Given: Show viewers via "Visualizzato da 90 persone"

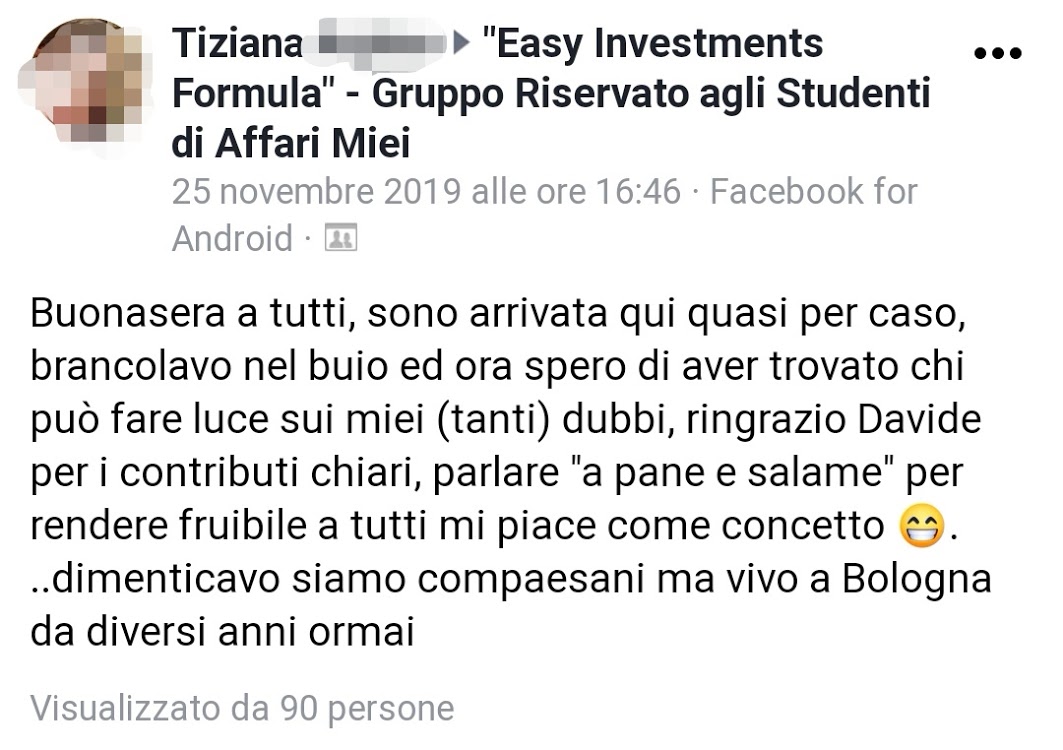Looking at the screenshot, I should (x=242, y=709).
